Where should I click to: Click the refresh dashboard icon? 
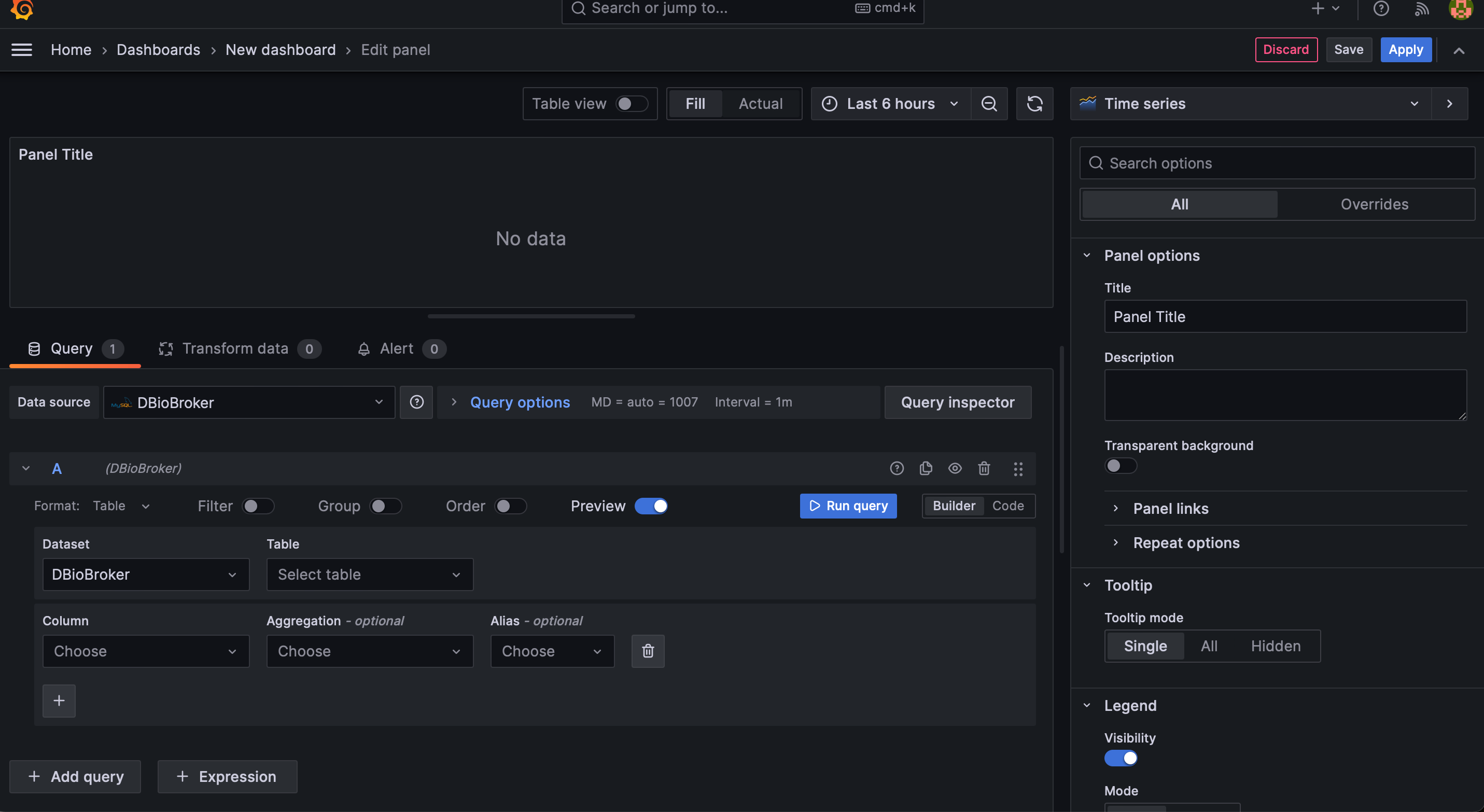[1034, 104]
